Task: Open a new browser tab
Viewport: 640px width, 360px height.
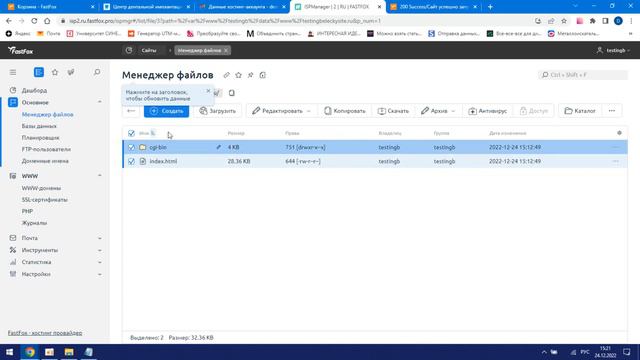Action: [x=490, y=7]
